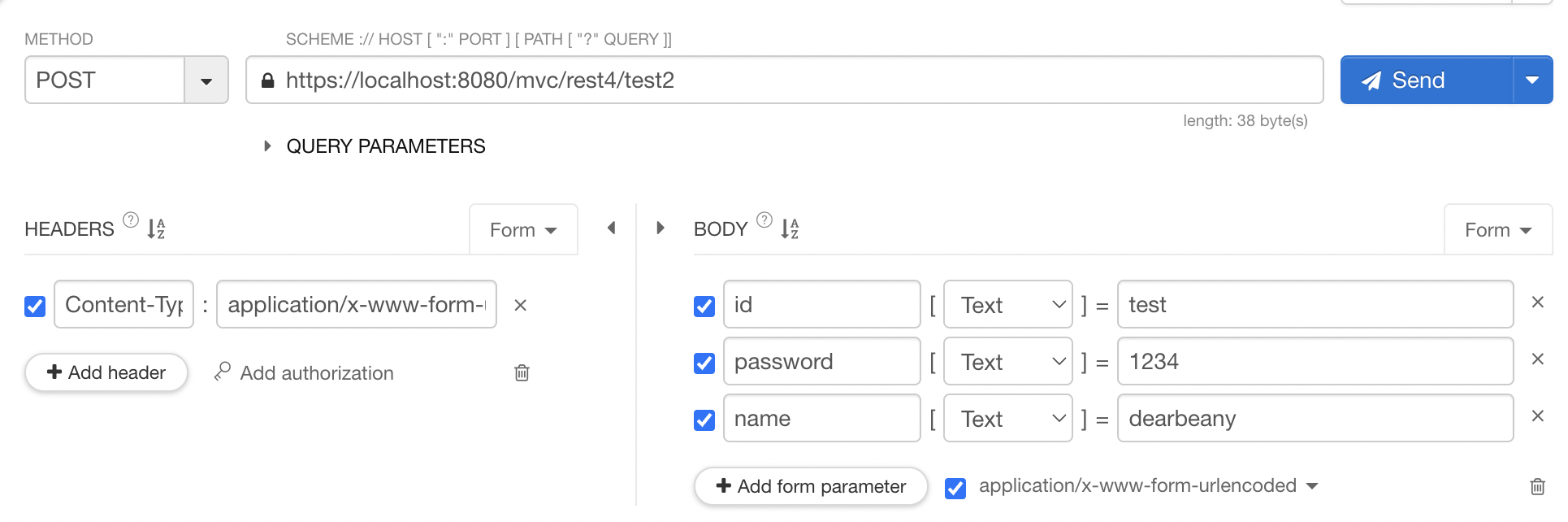
Task: Sort headers alphabetically with the A-Z icon
Action: click(x=156, y=228)
